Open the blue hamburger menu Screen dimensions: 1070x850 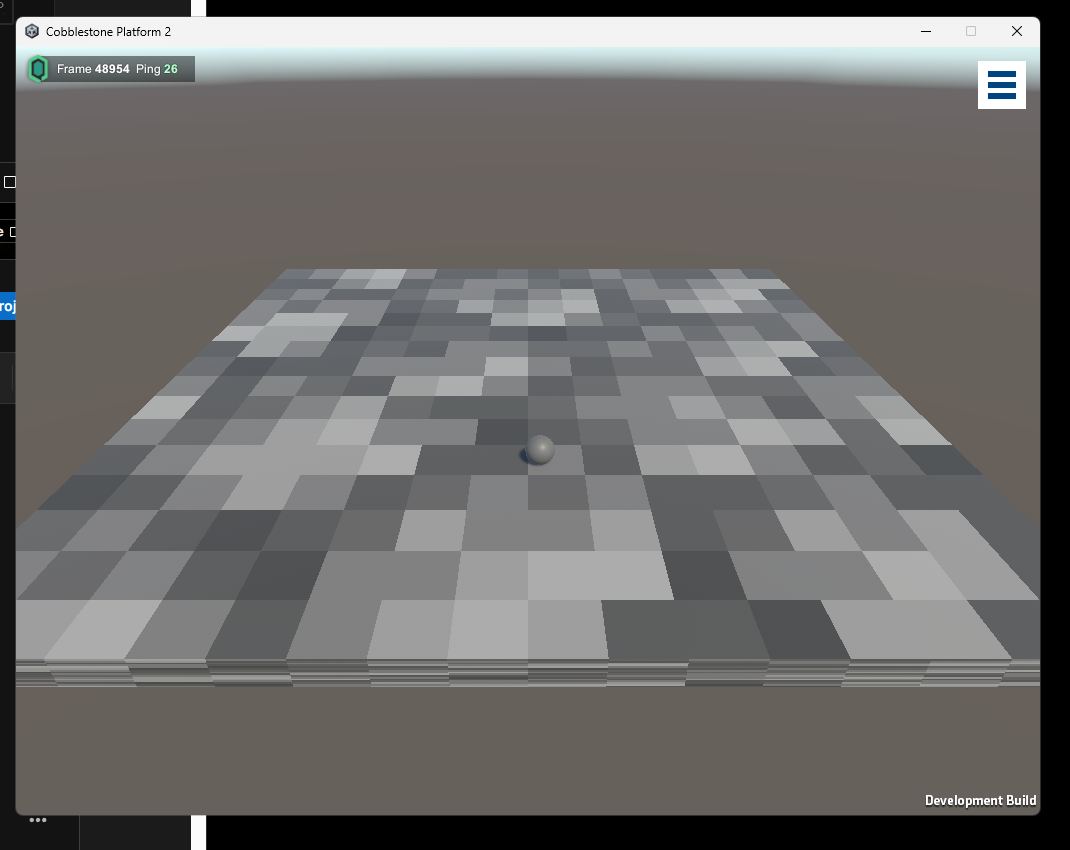[1001, 85]
